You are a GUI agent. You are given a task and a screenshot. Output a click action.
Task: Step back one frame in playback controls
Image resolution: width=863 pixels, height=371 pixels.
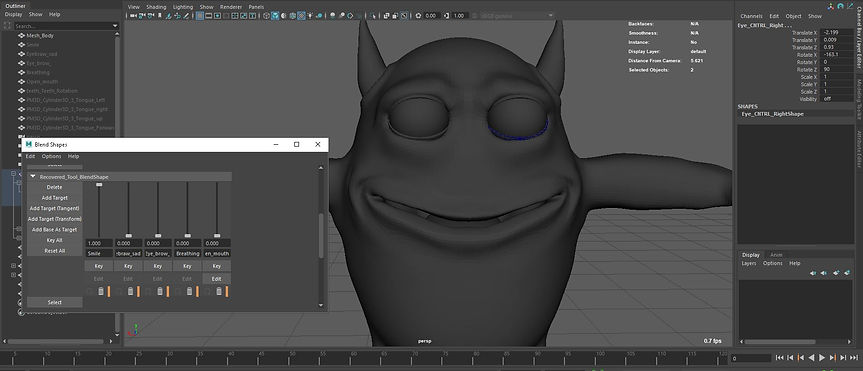(790, 358)
